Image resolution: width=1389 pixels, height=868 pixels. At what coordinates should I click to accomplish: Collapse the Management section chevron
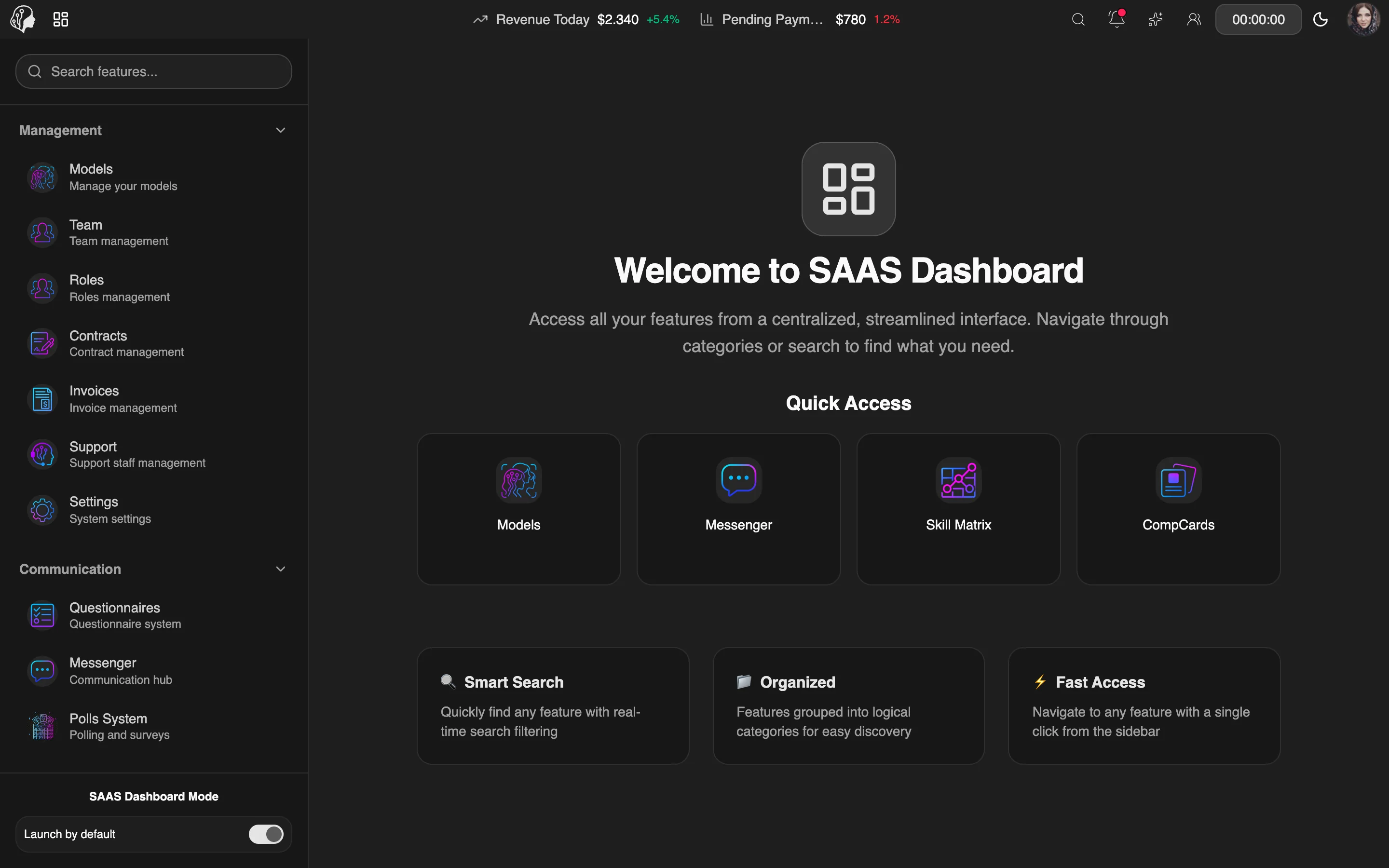point(281,130)
